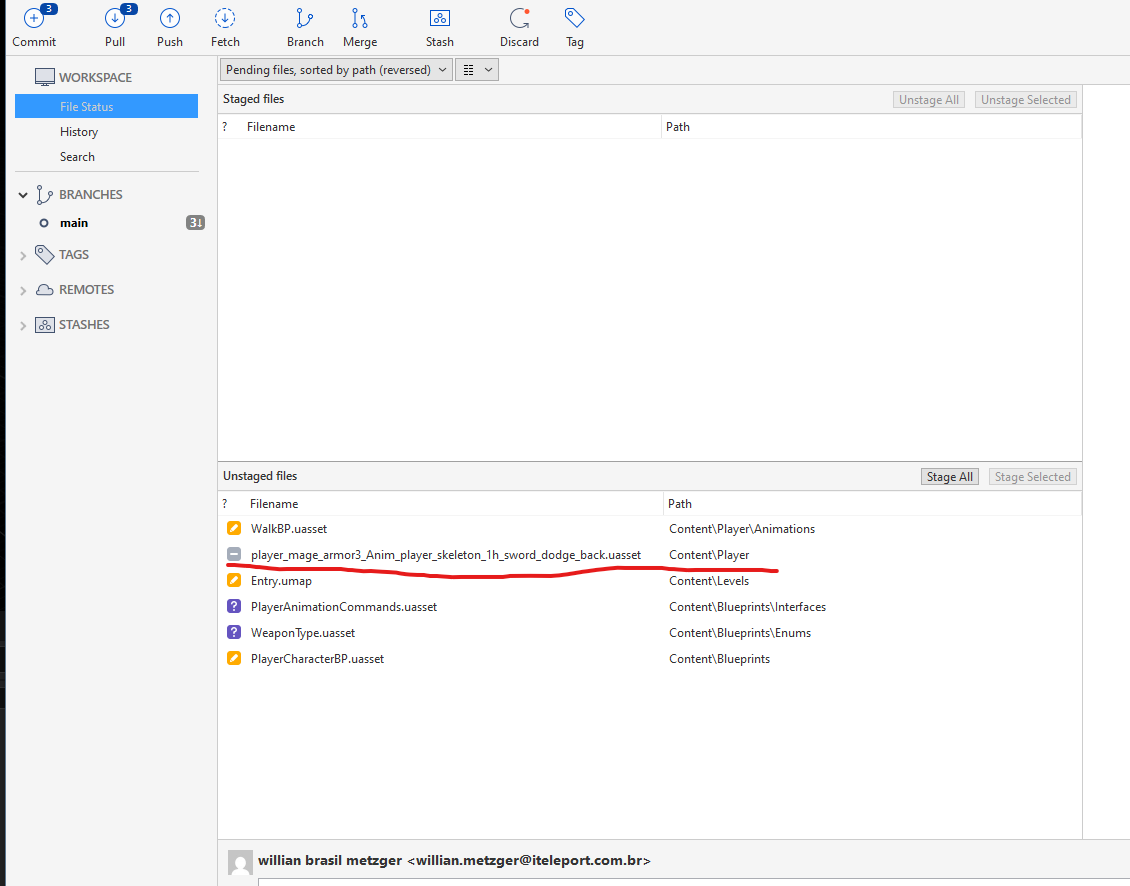Click status icon beside PlayerCharacterBP.uasset

233,658
